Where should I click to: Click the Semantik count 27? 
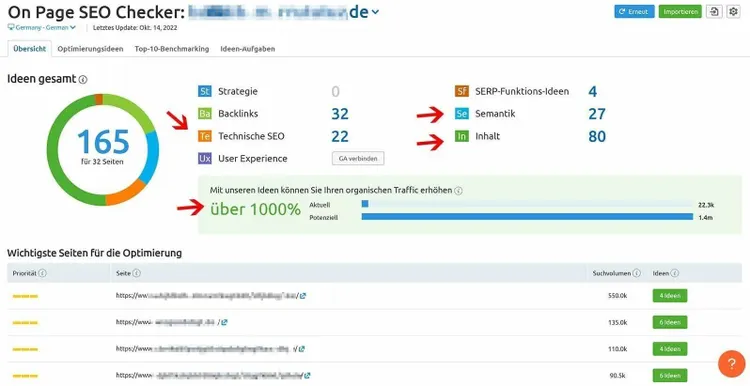(597, 114)
